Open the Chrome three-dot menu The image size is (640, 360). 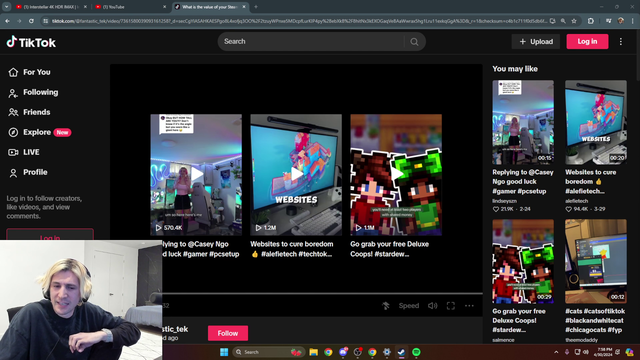pyautogui.click(x=633, y=21)
